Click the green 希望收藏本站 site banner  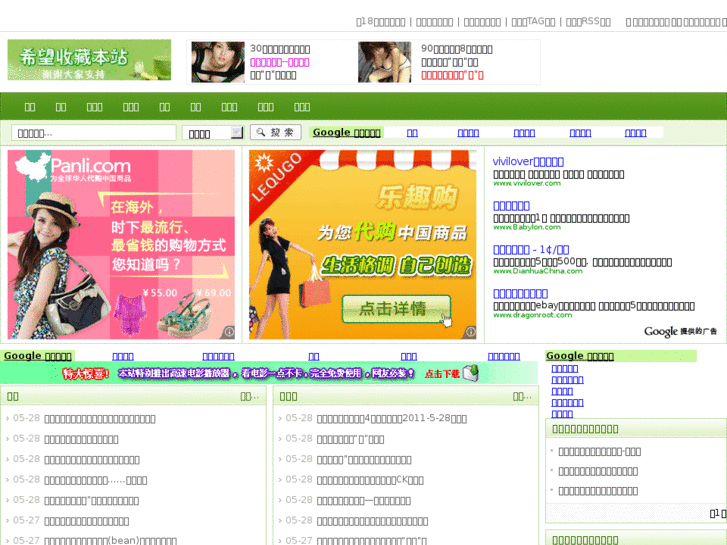coord(89,60)
